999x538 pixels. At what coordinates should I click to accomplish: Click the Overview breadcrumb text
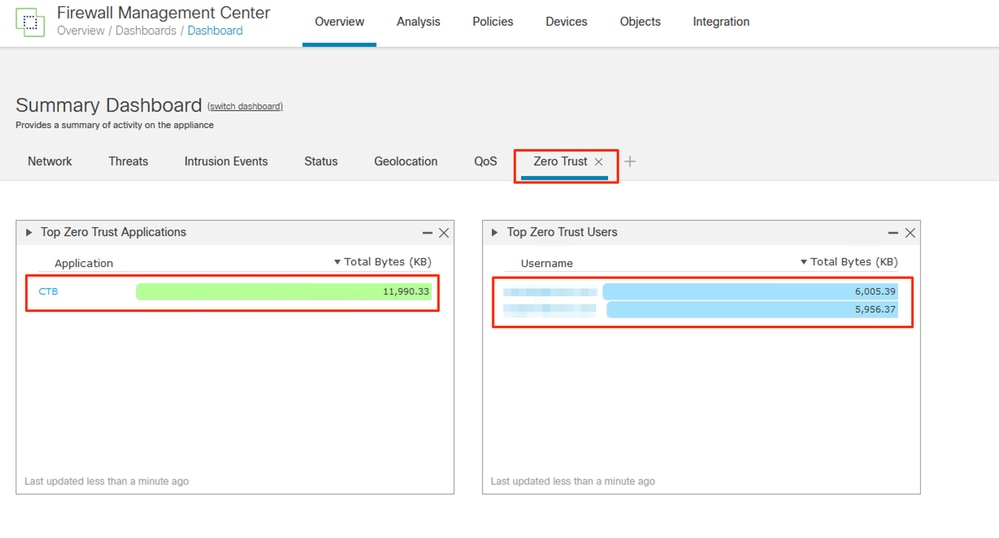(x=80, y=31)
